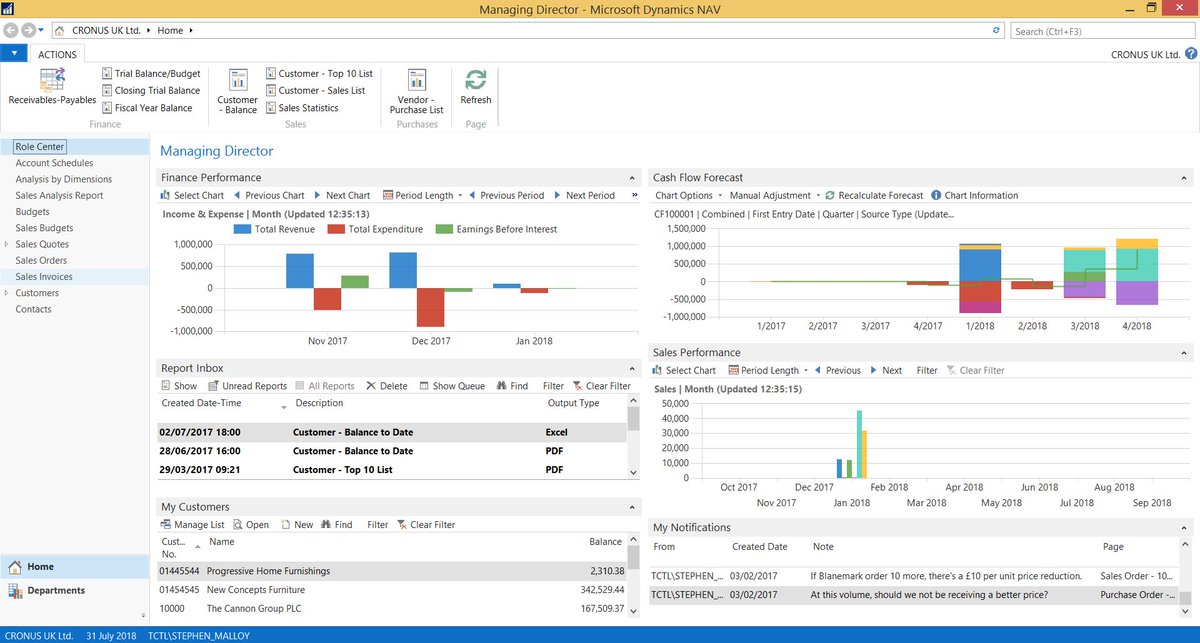This screenshot has height=643, width=1200.
Task: Open the Sales Statistics report
Action: [302, 108]
